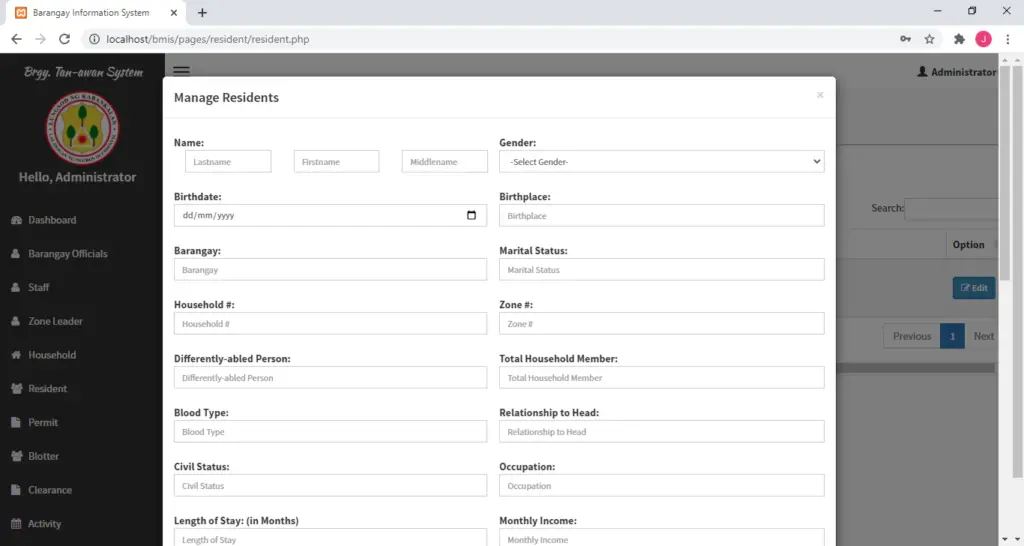1024x546 pixels.
Task: Click the barangay seal logo
Action: (x=82, y=127)
